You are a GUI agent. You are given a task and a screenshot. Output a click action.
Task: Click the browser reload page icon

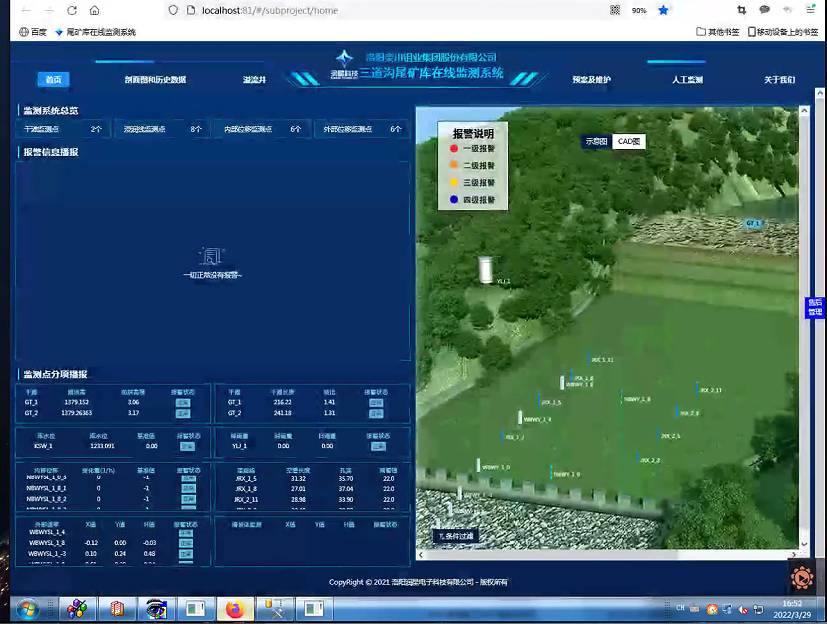(x=72, y=10)
